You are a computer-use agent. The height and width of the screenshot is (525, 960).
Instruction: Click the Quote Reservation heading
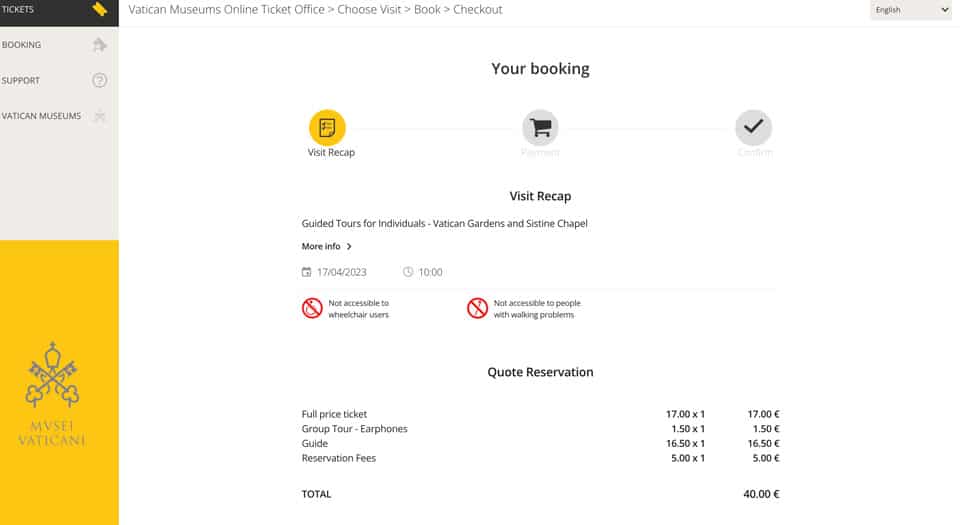click(540, 372)
